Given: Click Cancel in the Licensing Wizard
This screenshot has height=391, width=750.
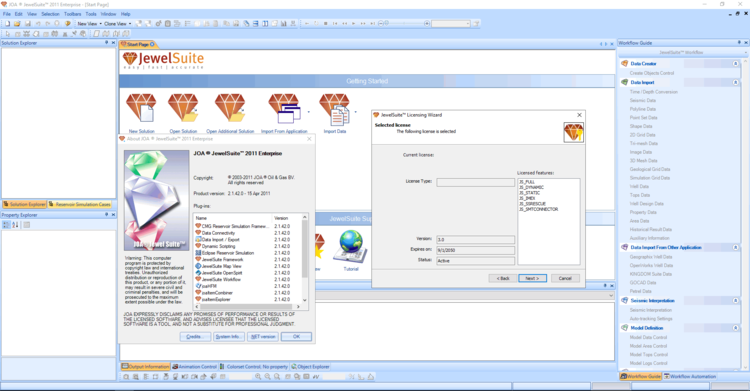Looking at the screenshot, I should tap(565, 278).
